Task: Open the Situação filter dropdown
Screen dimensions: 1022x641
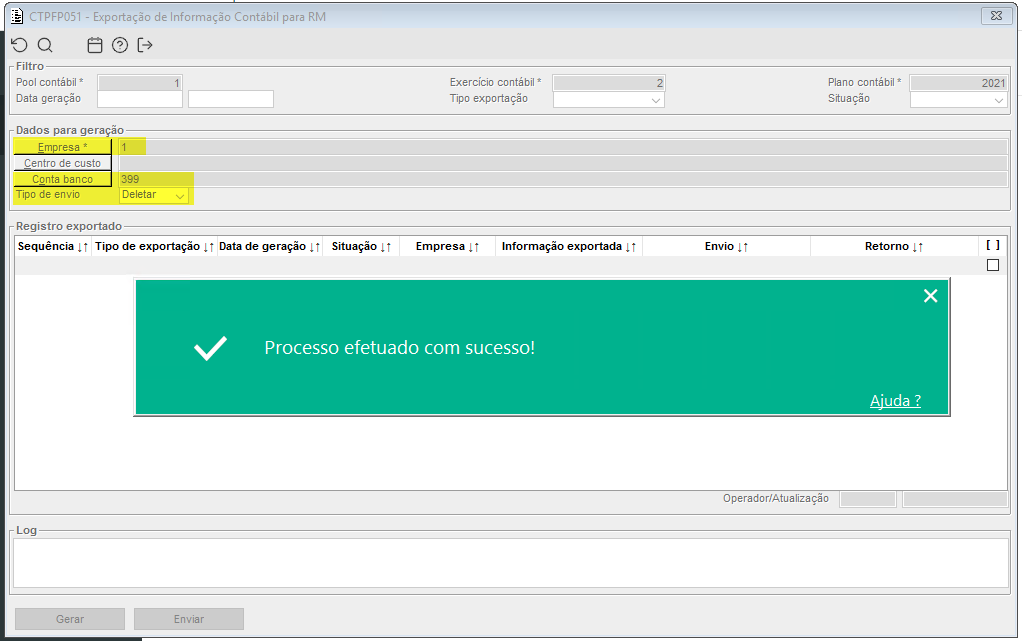Action: [x=999, y=100]
